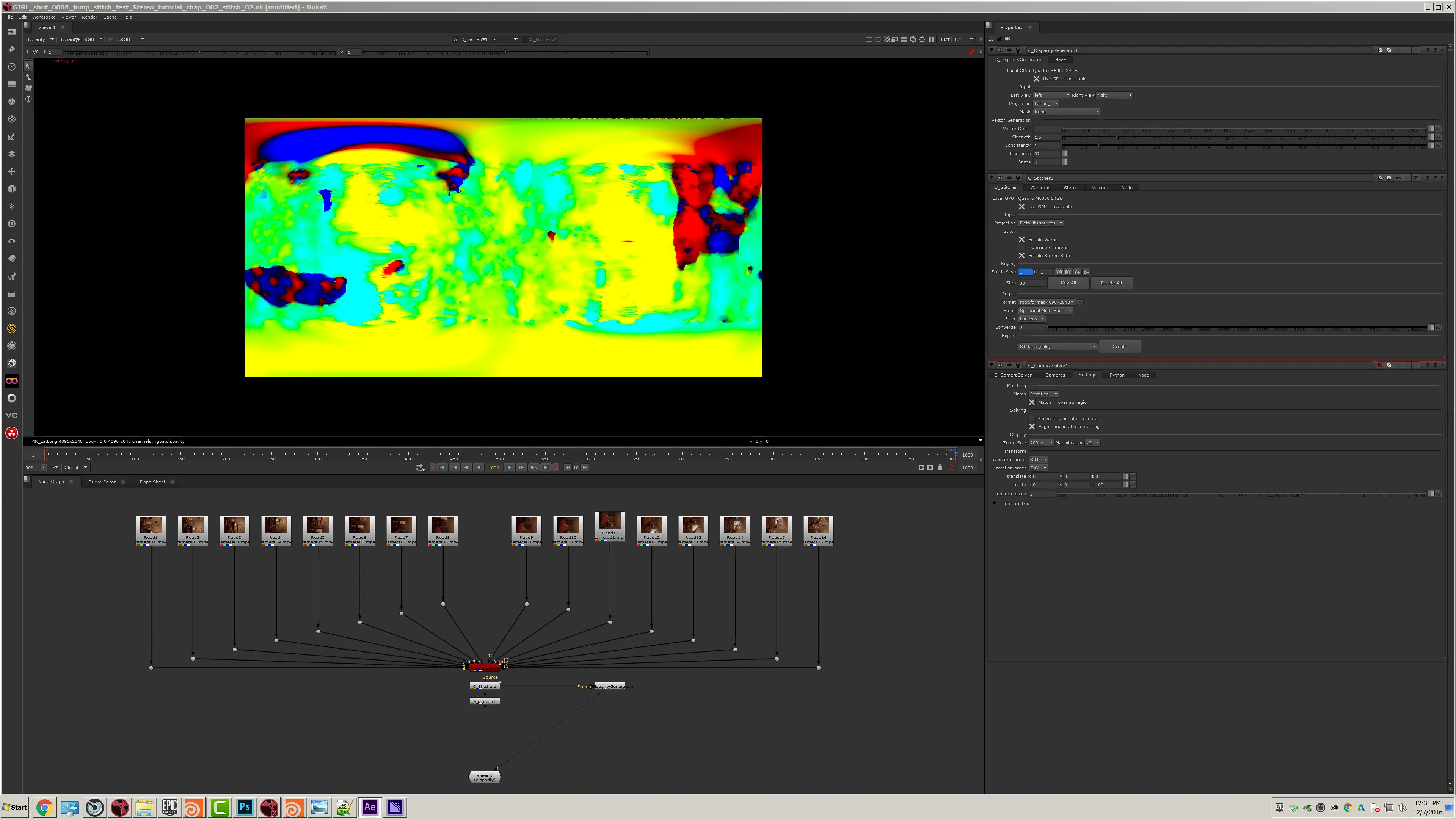
Task: Open the Match Rectified dropdown
Action: coord(1043,394)
